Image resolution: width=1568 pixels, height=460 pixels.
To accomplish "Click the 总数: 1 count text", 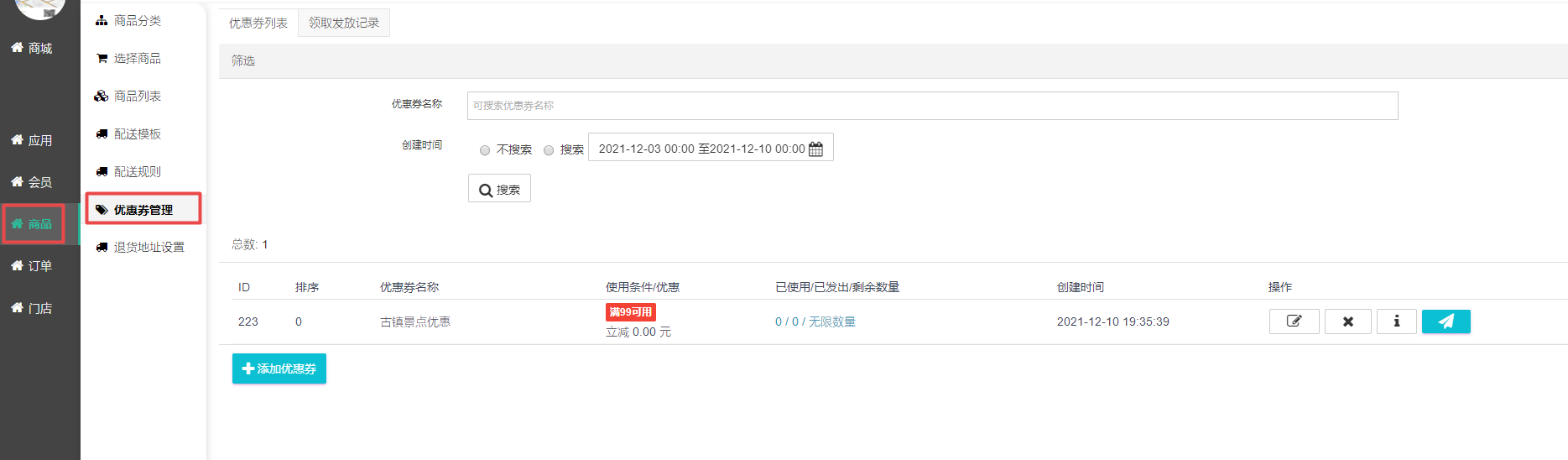I will pyautogui.click(x=250, y=244).
